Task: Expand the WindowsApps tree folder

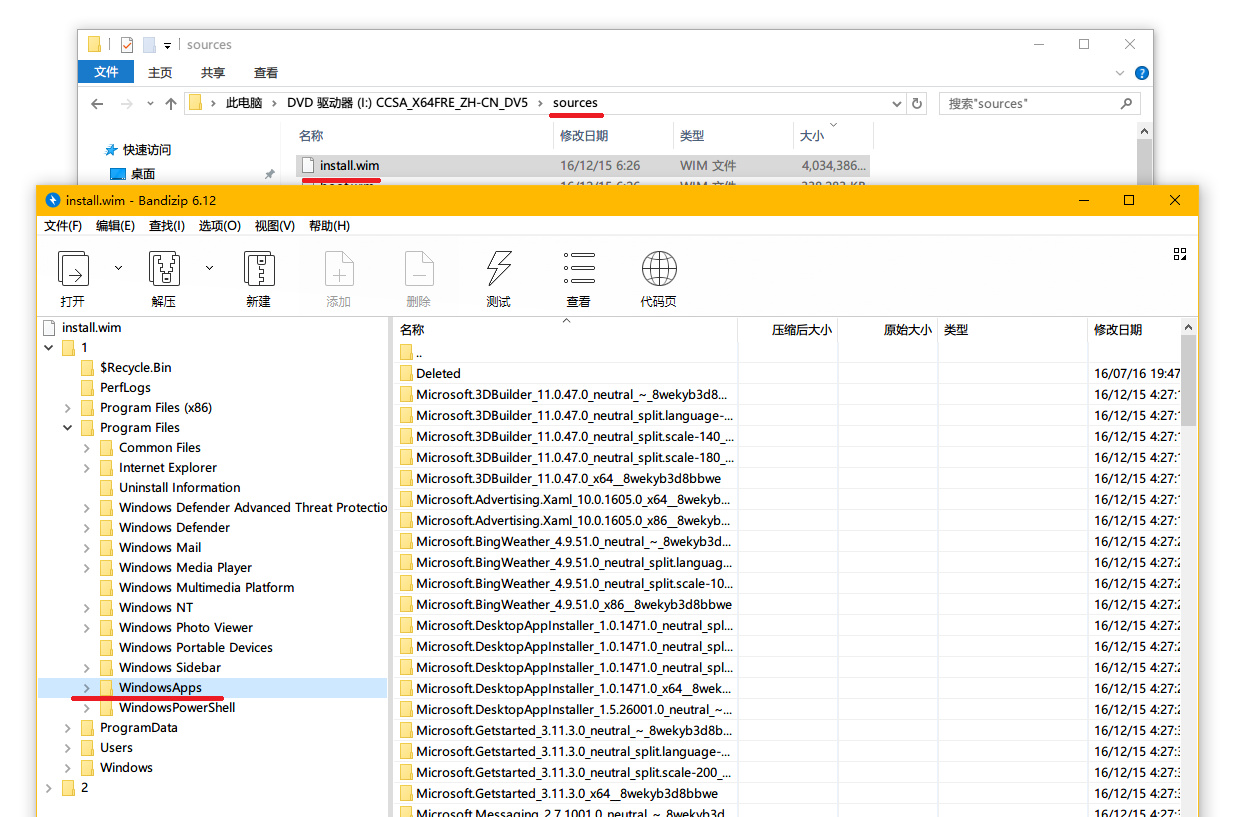Action: (x=87, y=688)
